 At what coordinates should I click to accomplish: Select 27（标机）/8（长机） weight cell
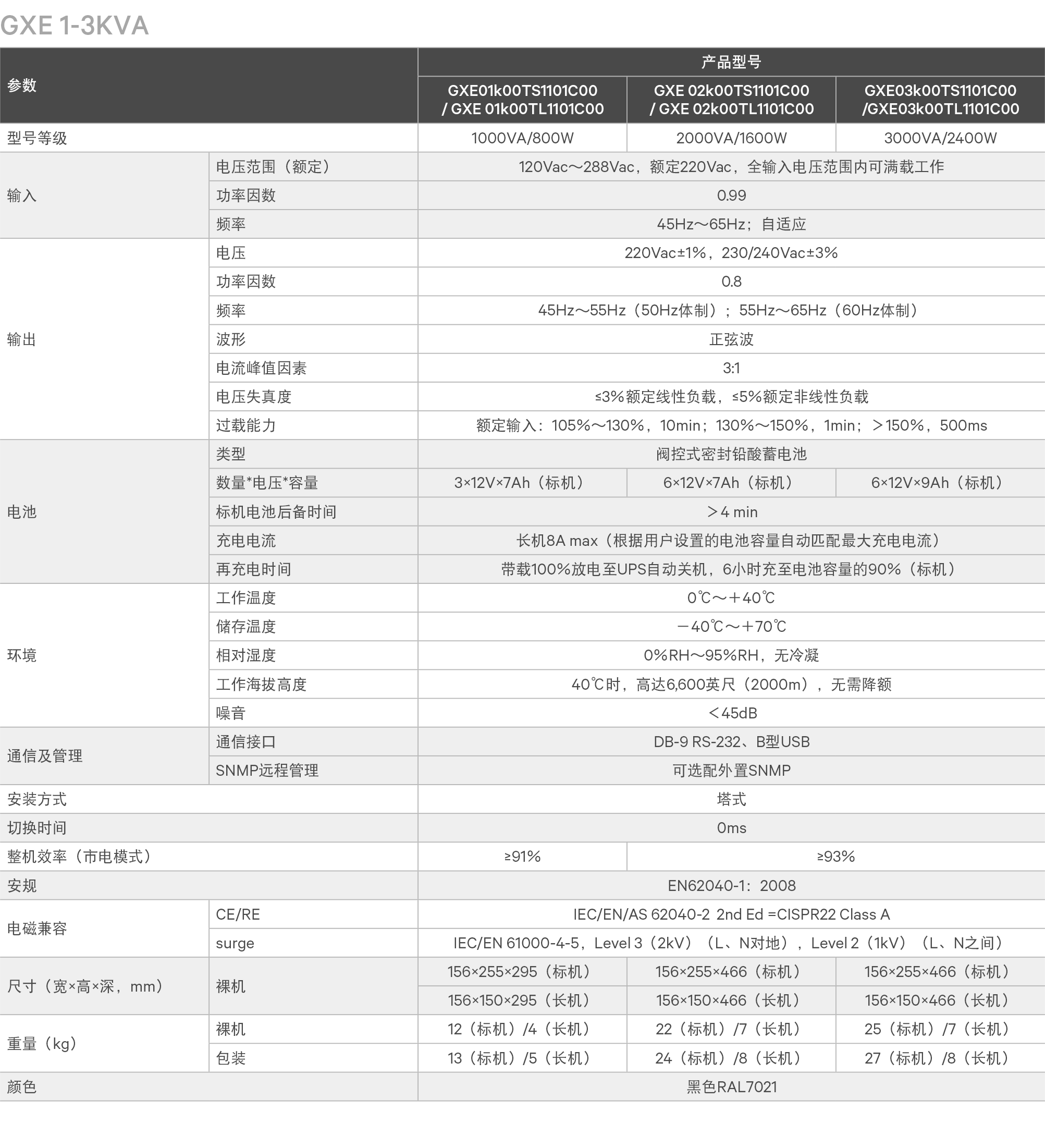(x=940, y=1059)
